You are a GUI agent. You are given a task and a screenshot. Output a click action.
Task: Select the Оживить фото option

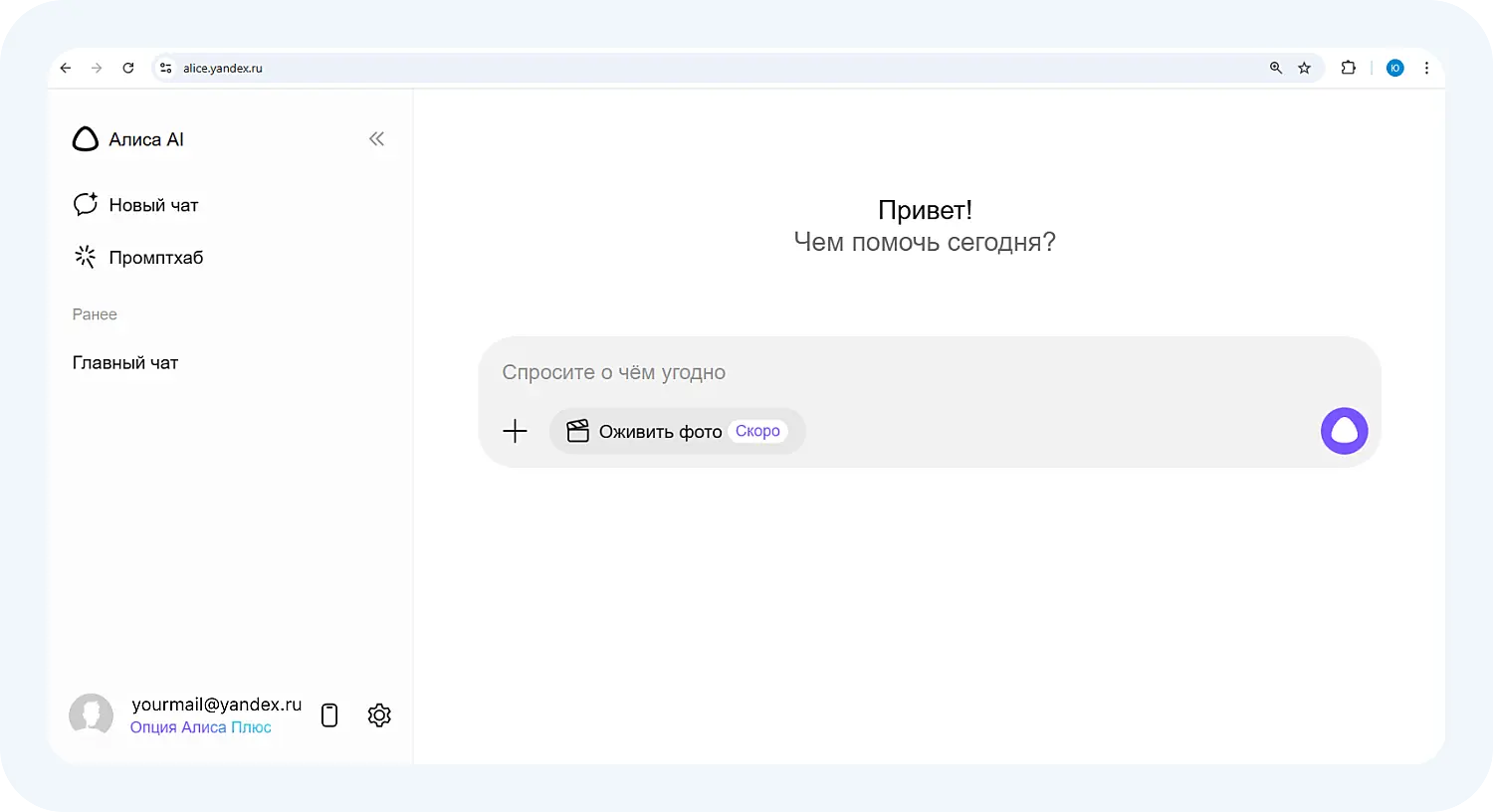coord(677,431)
